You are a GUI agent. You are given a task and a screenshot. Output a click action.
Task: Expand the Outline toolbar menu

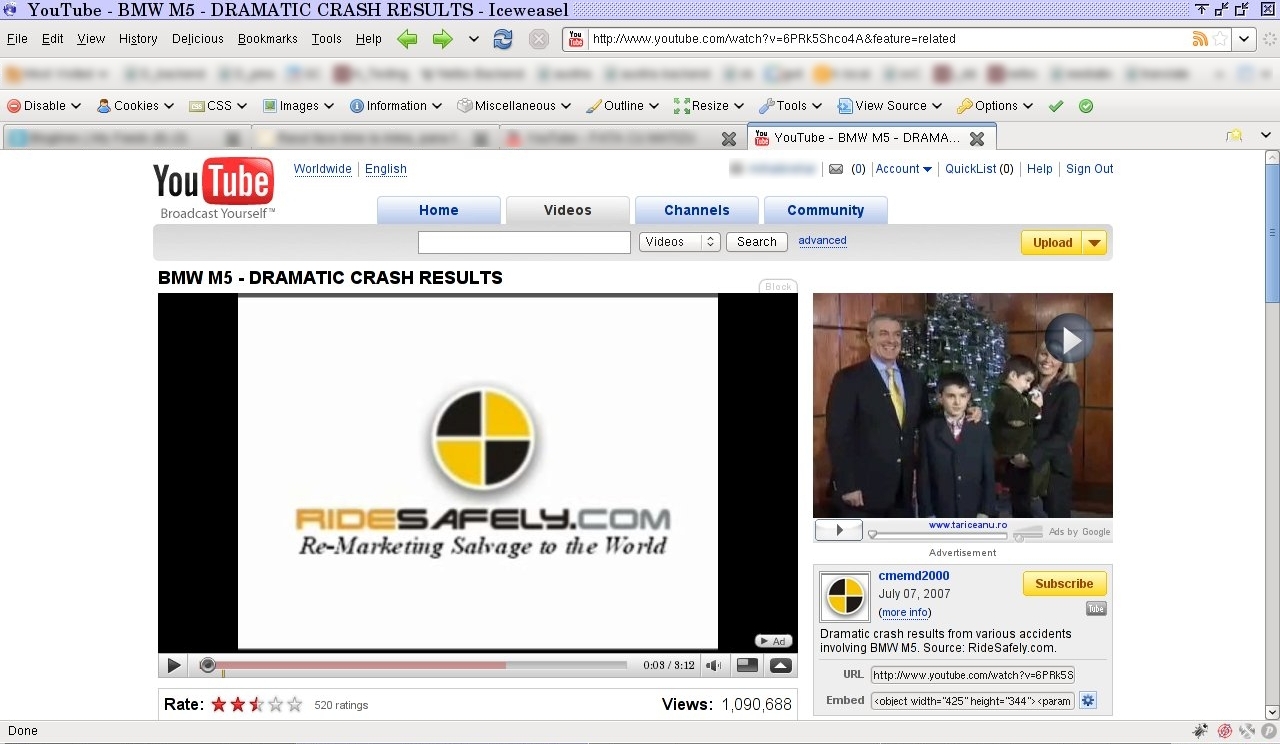(x=622, y=106)
